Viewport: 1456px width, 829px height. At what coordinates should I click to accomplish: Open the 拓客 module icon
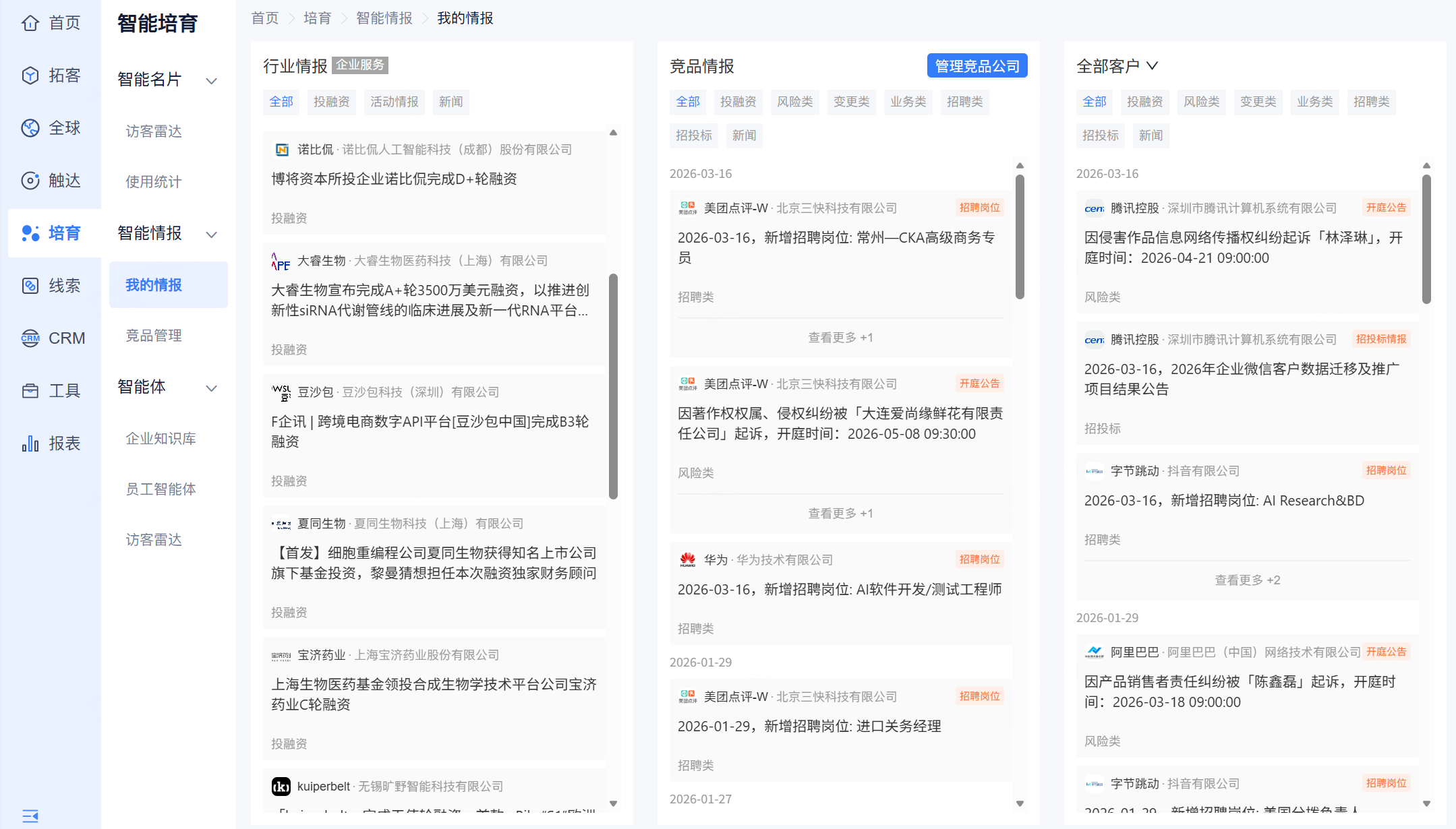(30, 75)
